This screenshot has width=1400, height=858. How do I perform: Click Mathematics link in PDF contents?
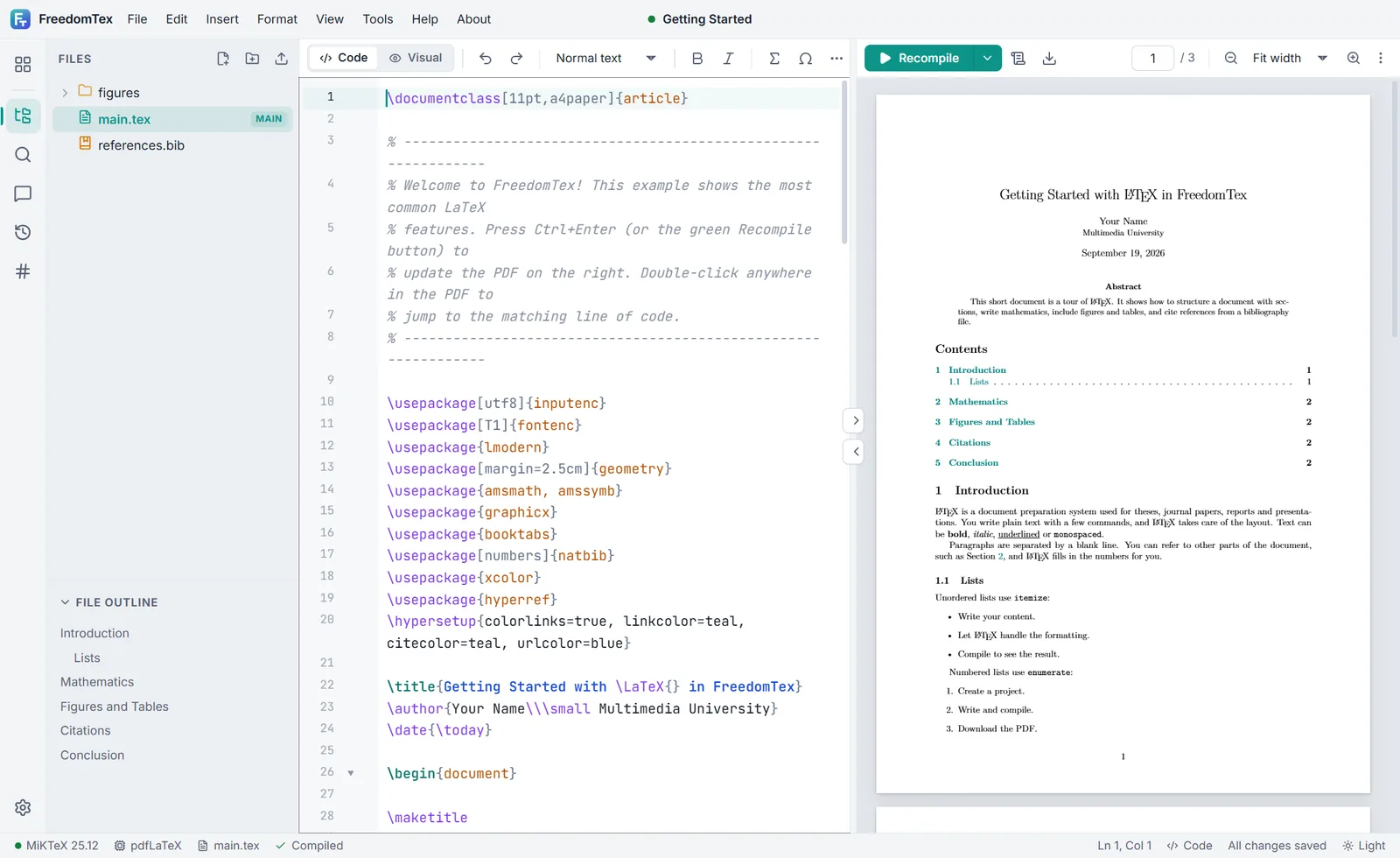click(978, 402)
